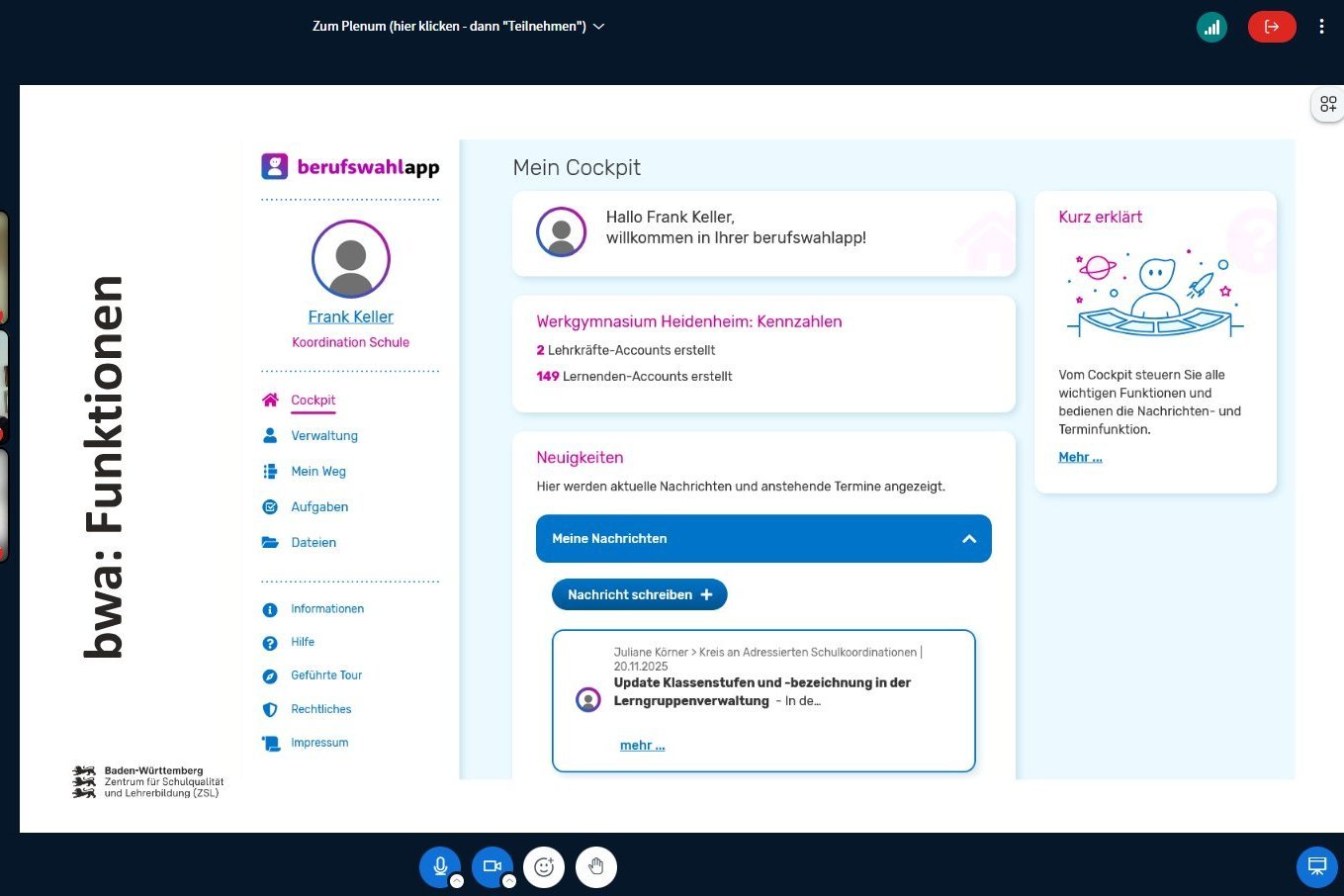The width and height of the screenshot is (1344, 896).
Task: Click the faded question mark in Kurz erklärt
Action: click(1252, 240)
